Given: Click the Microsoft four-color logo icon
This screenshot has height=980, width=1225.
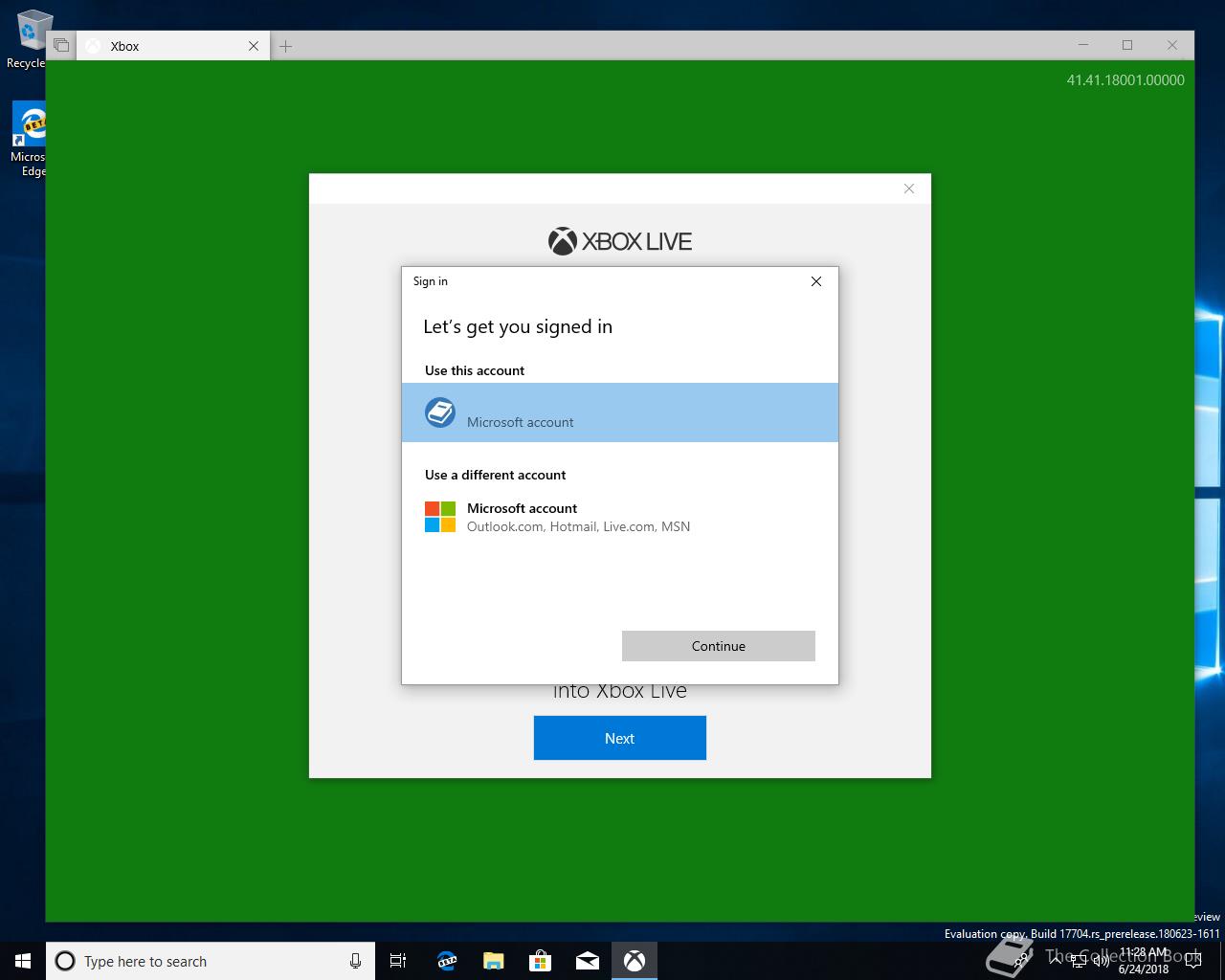Looking at the screenshot, I should pyautogui.click(x=440, y=517).
